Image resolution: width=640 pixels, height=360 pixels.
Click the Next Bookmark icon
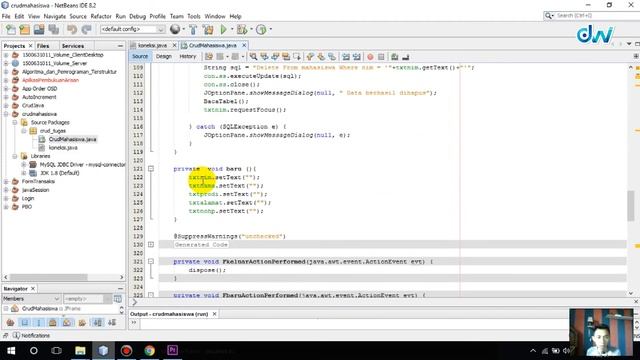tap(321, 57)
